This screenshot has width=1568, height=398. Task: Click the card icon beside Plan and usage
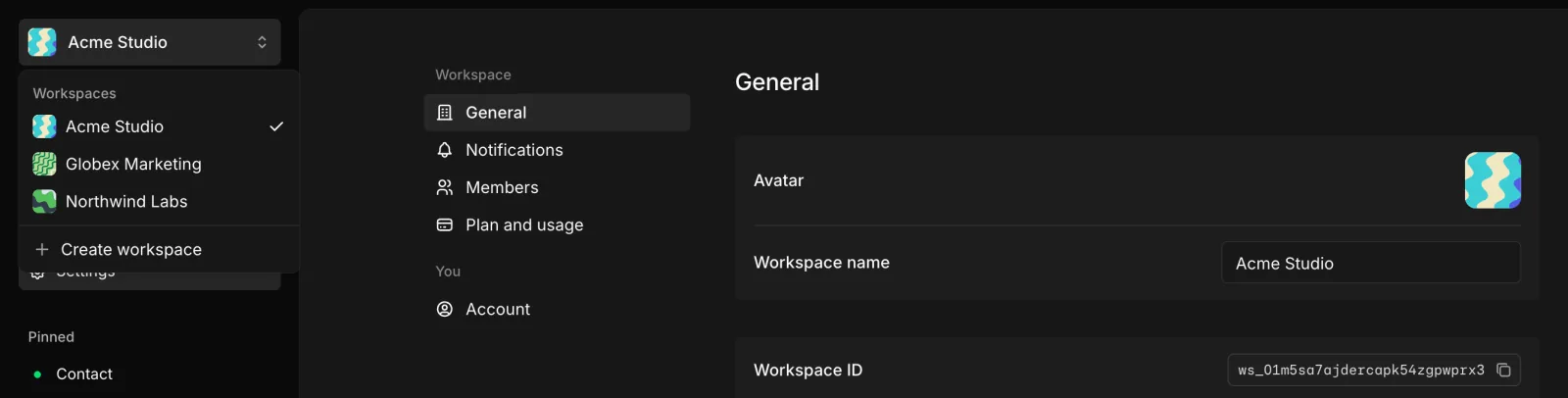tap(445, 224)
